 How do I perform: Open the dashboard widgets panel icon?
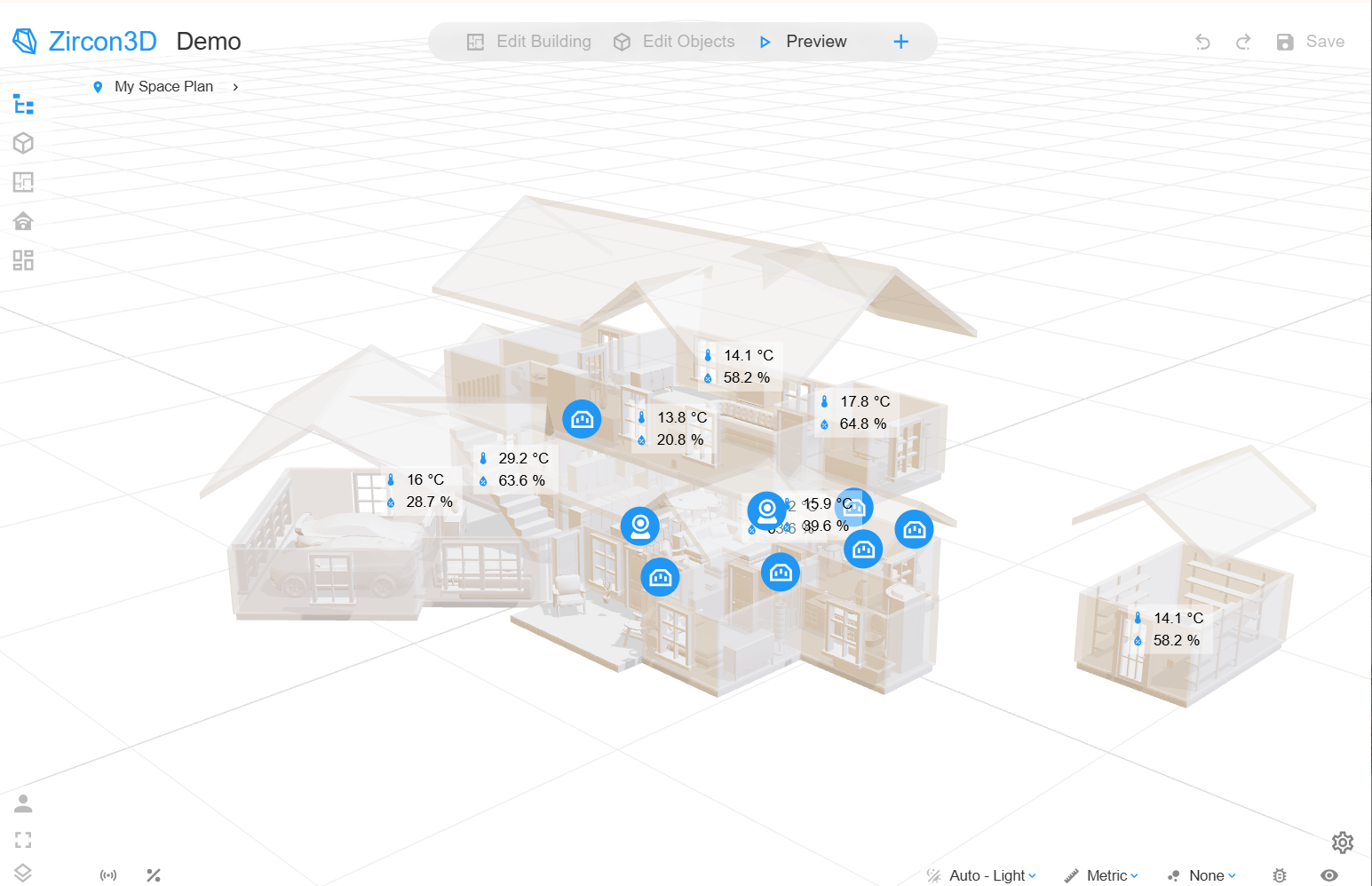pos(24,260)
